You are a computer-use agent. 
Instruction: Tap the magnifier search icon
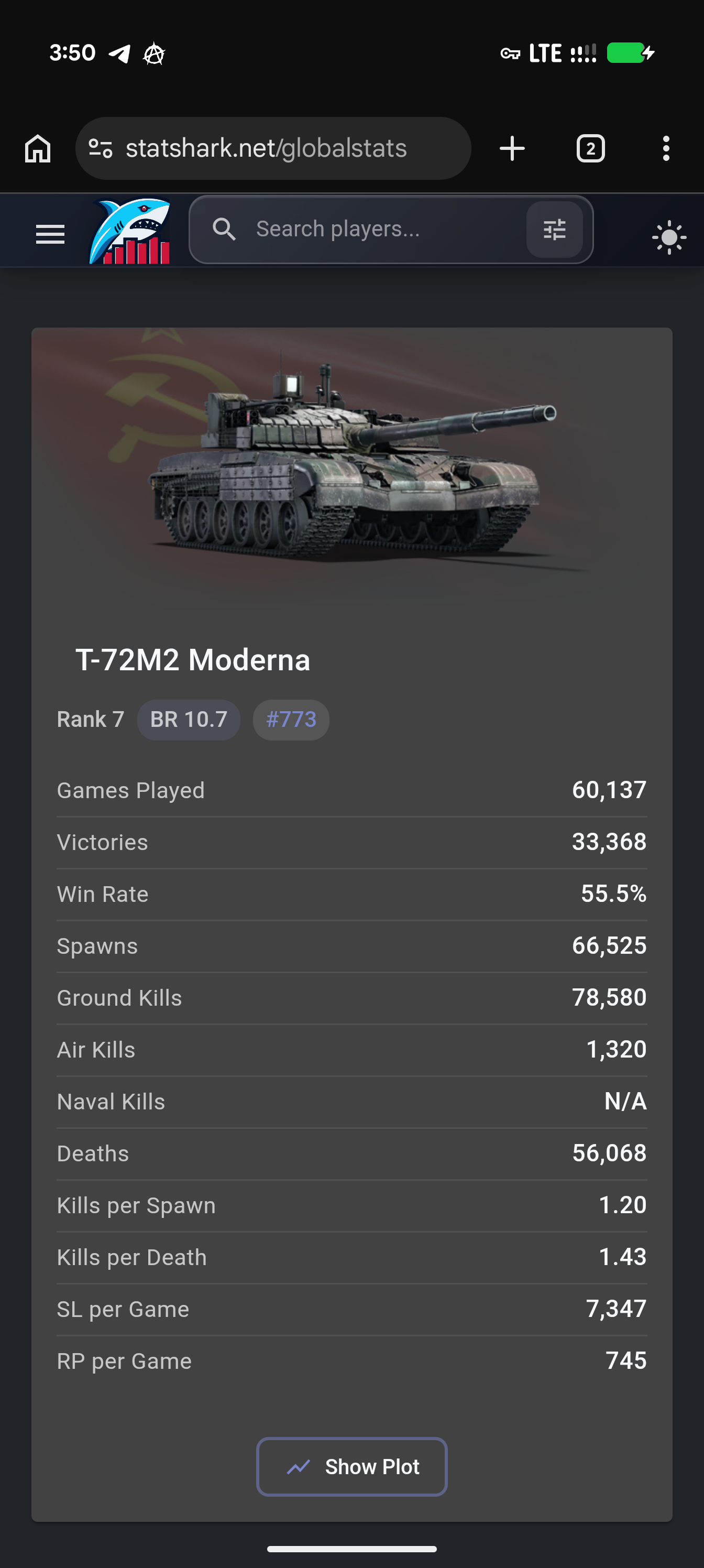[x=224, y=230]
